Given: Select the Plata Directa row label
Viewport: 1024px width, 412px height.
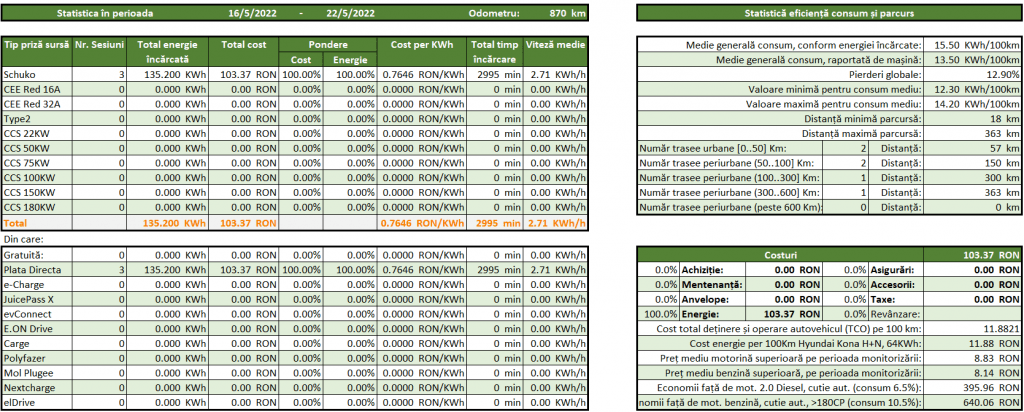Looking at the screenshot, I should [33, 270].
